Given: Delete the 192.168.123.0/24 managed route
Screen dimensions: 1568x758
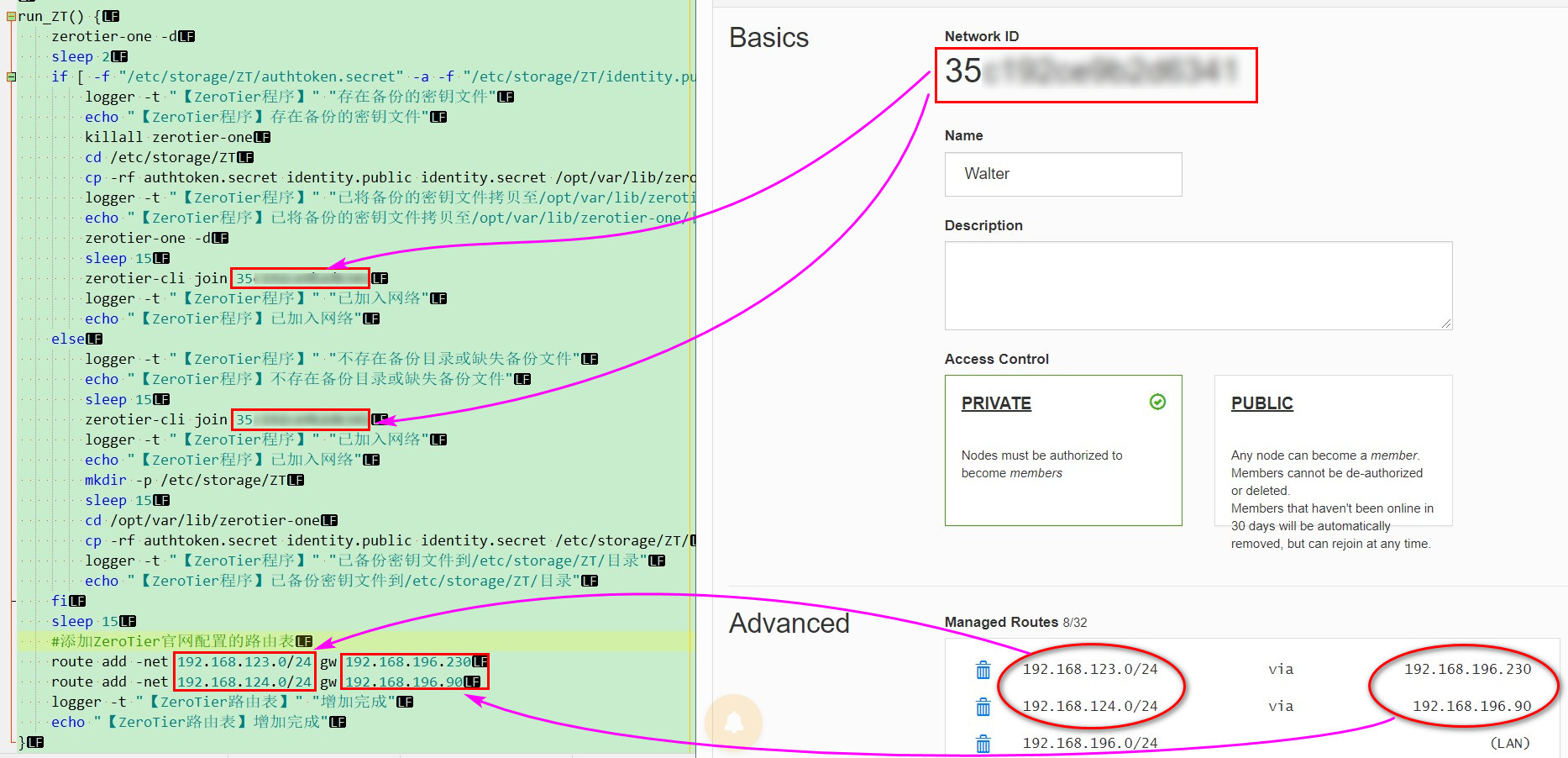Looking at the screenshot, I should click(983, 670).
